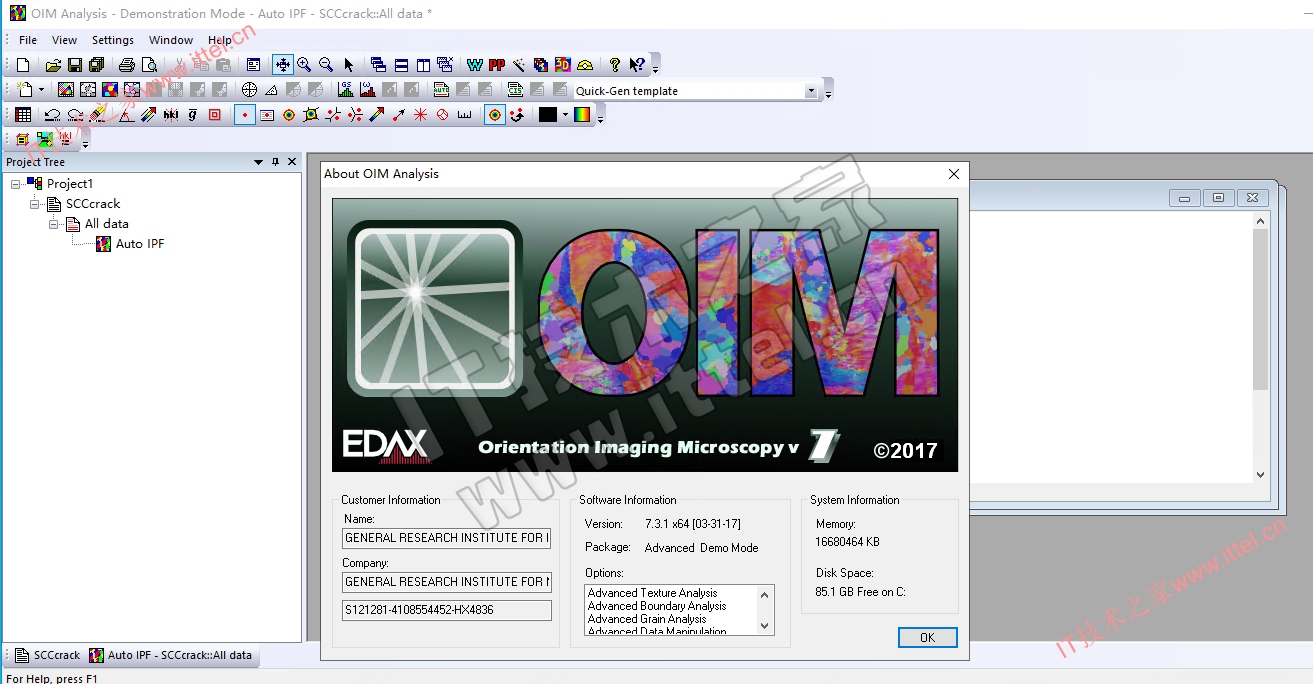The height and width of the screenshot is (684, 1313).
Task: Pin the Project Tree panel
Action: pyautogui.click(x=275, y=162)
